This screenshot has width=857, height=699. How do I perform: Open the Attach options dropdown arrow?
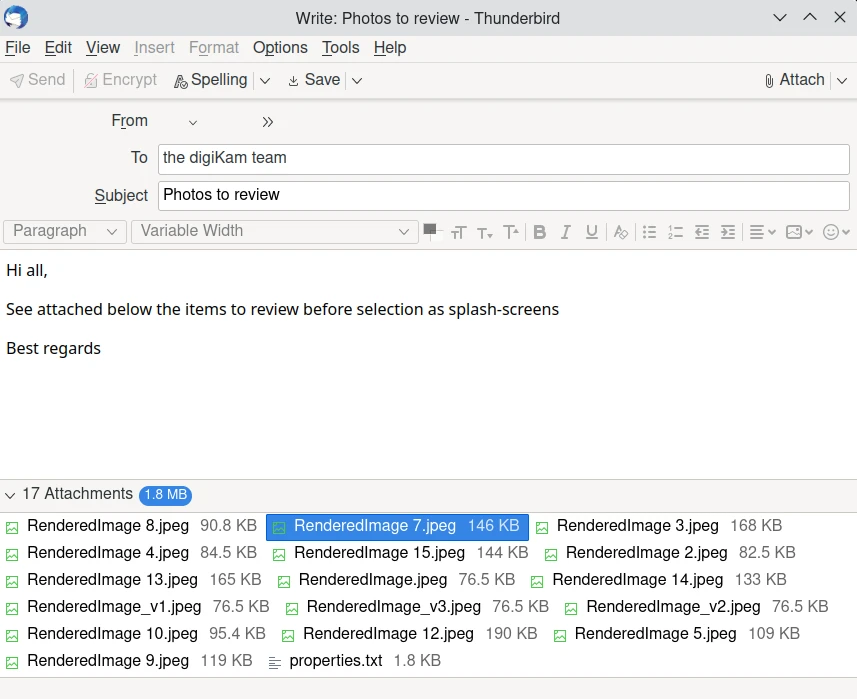(x=842, y=81)
